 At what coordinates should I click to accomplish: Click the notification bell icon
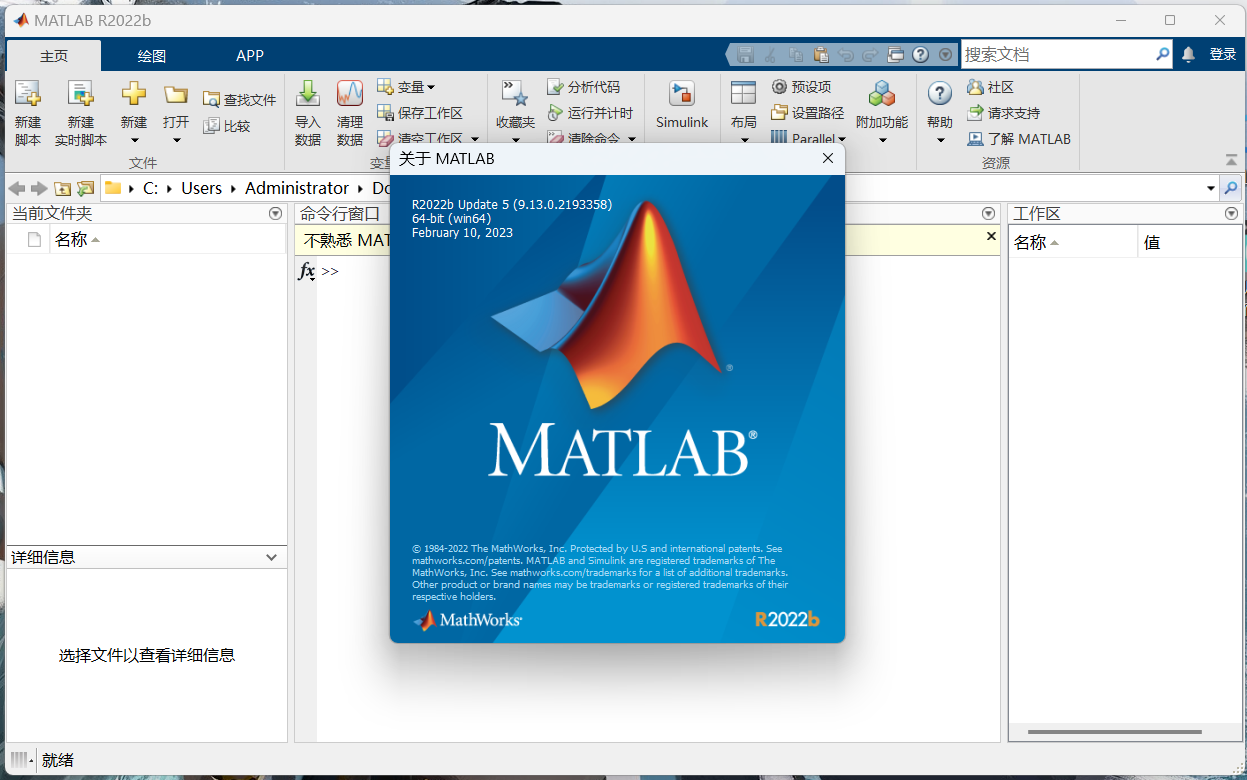click(1188, 54)
